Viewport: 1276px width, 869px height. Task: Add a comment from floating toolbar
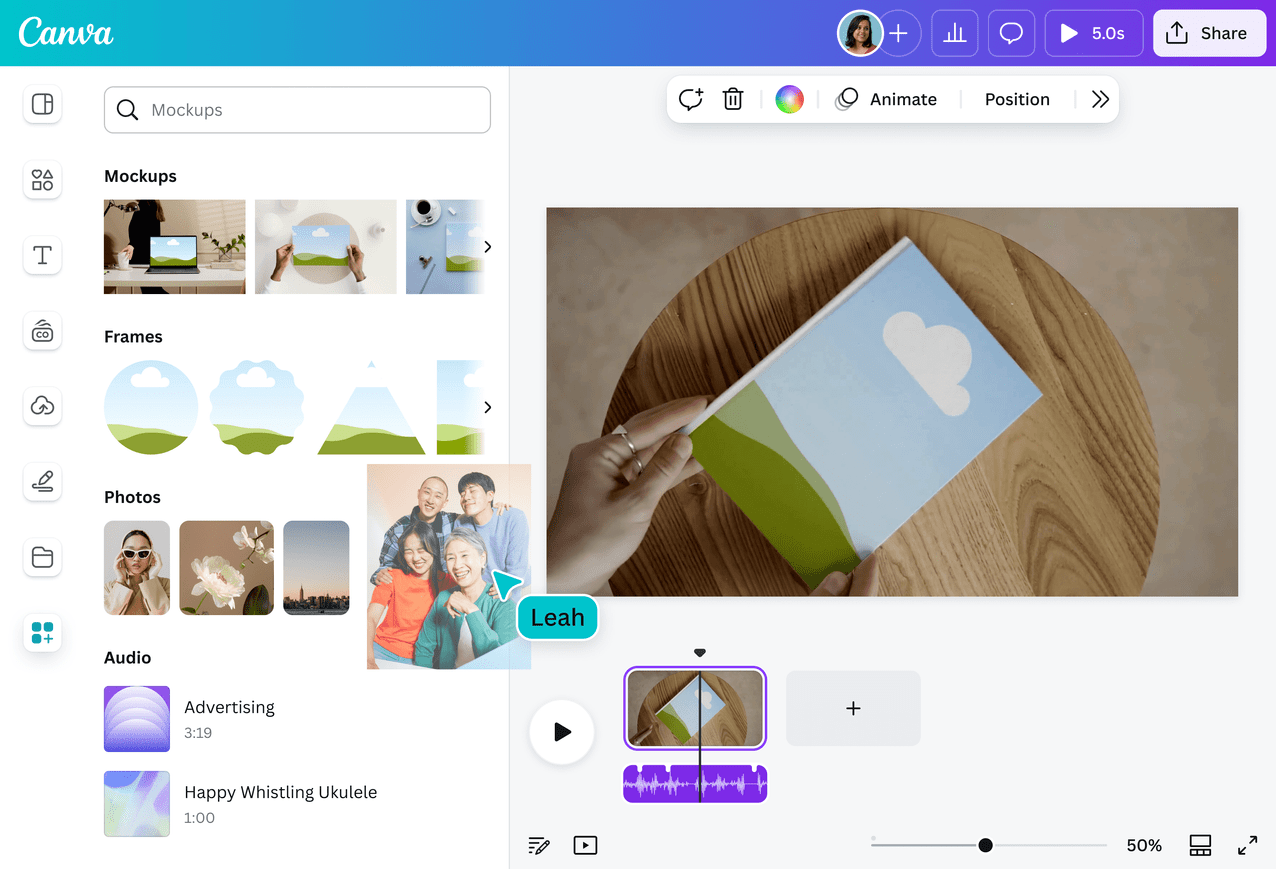[x=691, y=99]
